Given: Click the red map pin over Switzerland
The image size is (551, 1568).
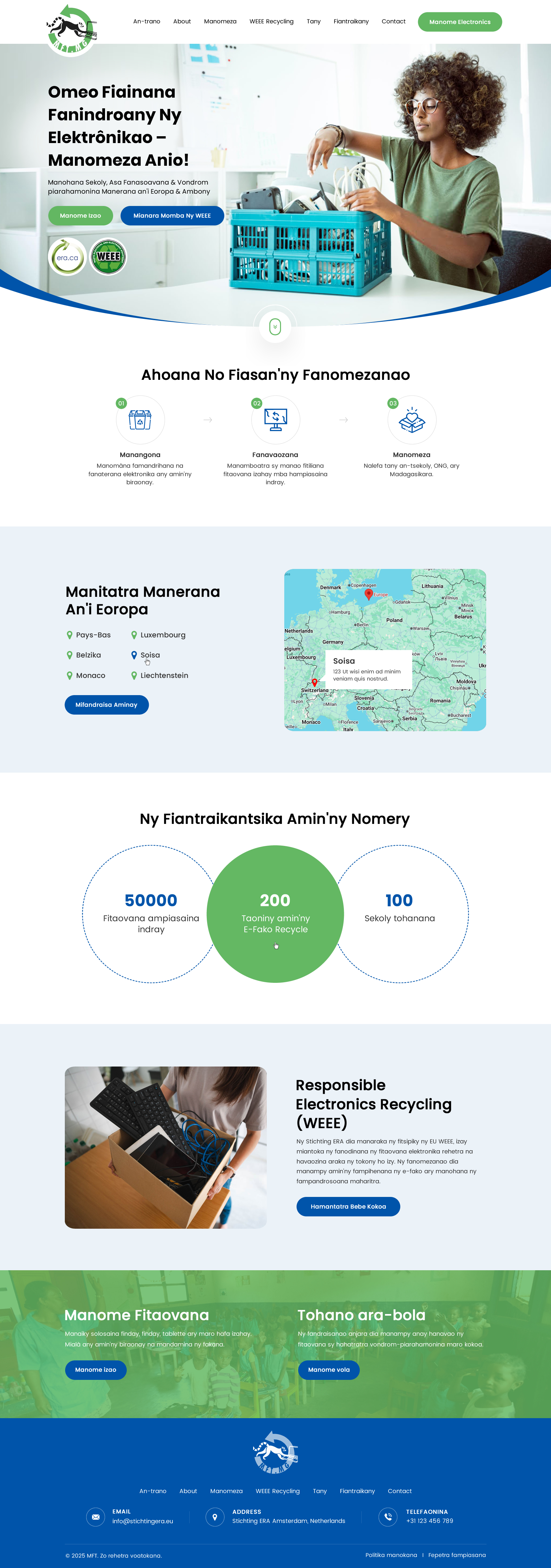Looking at the screenshot, I should click(314, 682).
